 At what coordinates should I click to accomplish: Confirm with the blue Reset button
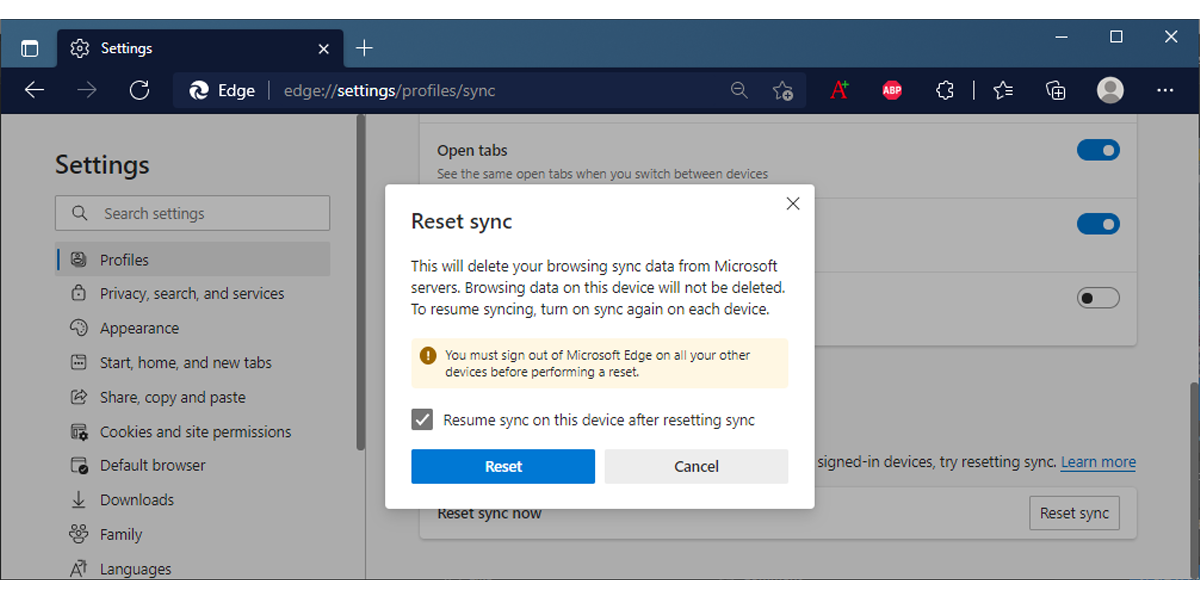503,467
